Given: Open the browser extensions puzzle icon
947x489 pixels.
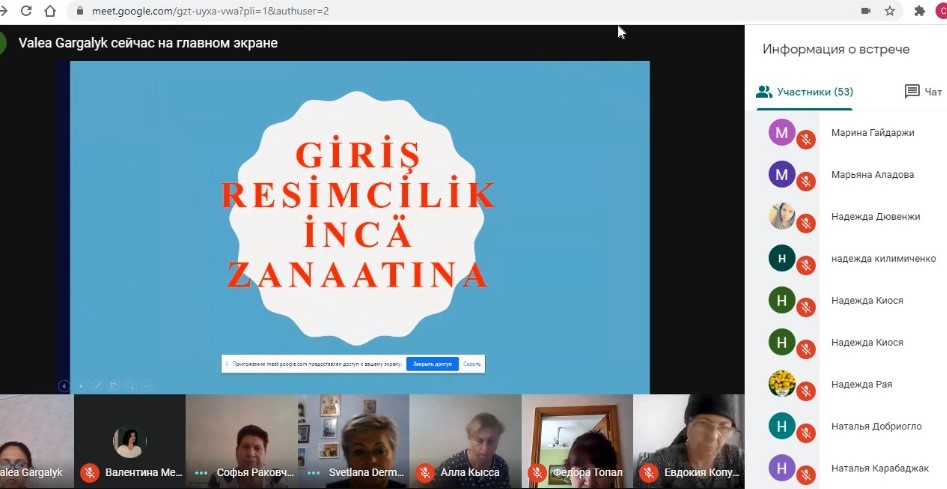Looking at the screenshot, I should 919,11.
